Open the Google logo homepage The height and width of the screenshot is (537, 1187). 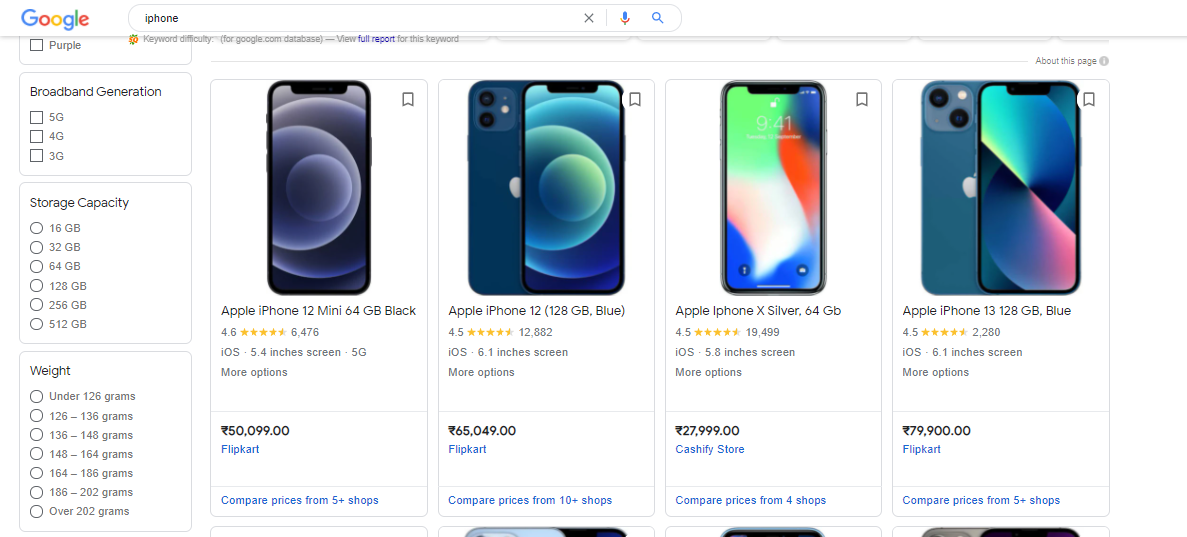coord(55,19)
